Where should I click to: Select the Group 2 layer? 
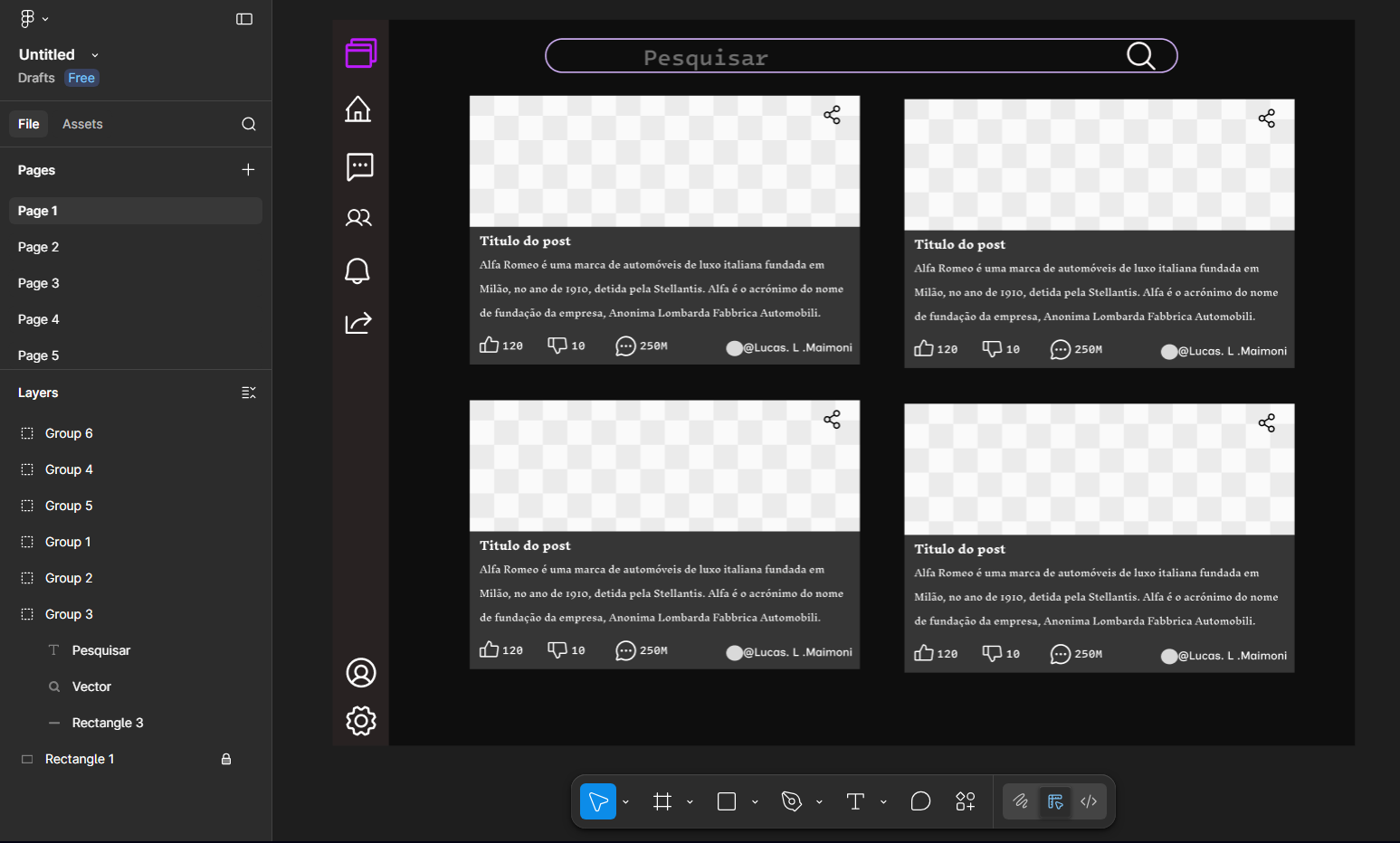click(x=136, y=578)
